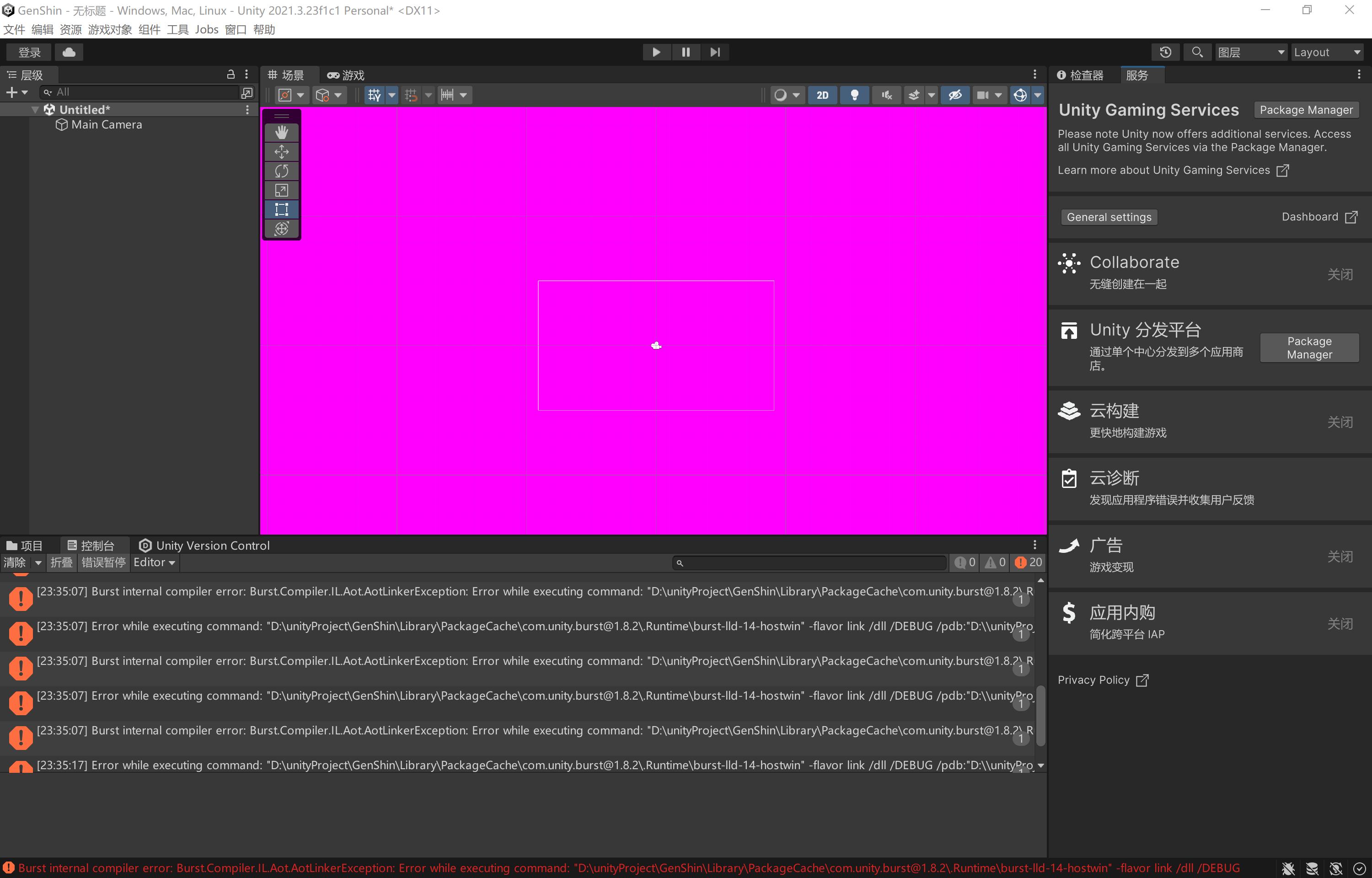Toggle scene lighting bulb
The width and height of the screenshot is (1372, 878).
(854, 95)
